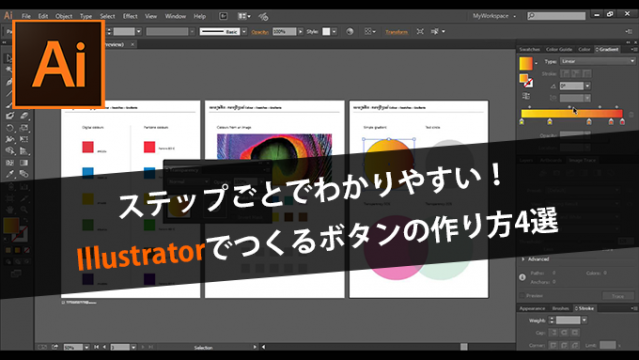Open the Gradient panel flyout menu
Screen dimensions: 639x360
(x=634, y=49)
